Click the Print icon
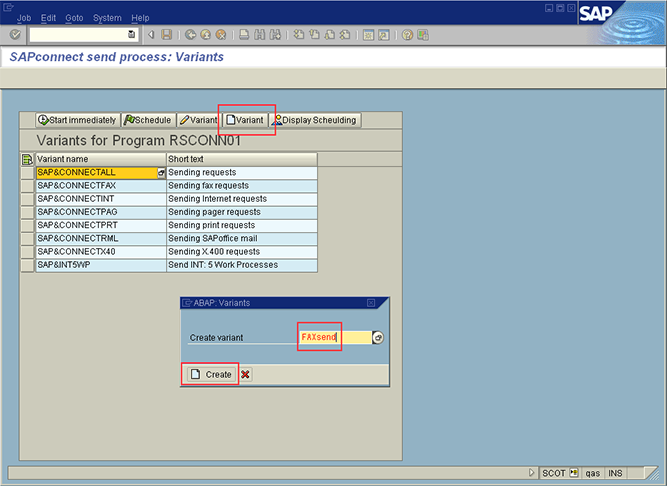This screenshot has width=667, height=486. click(244, 34)
